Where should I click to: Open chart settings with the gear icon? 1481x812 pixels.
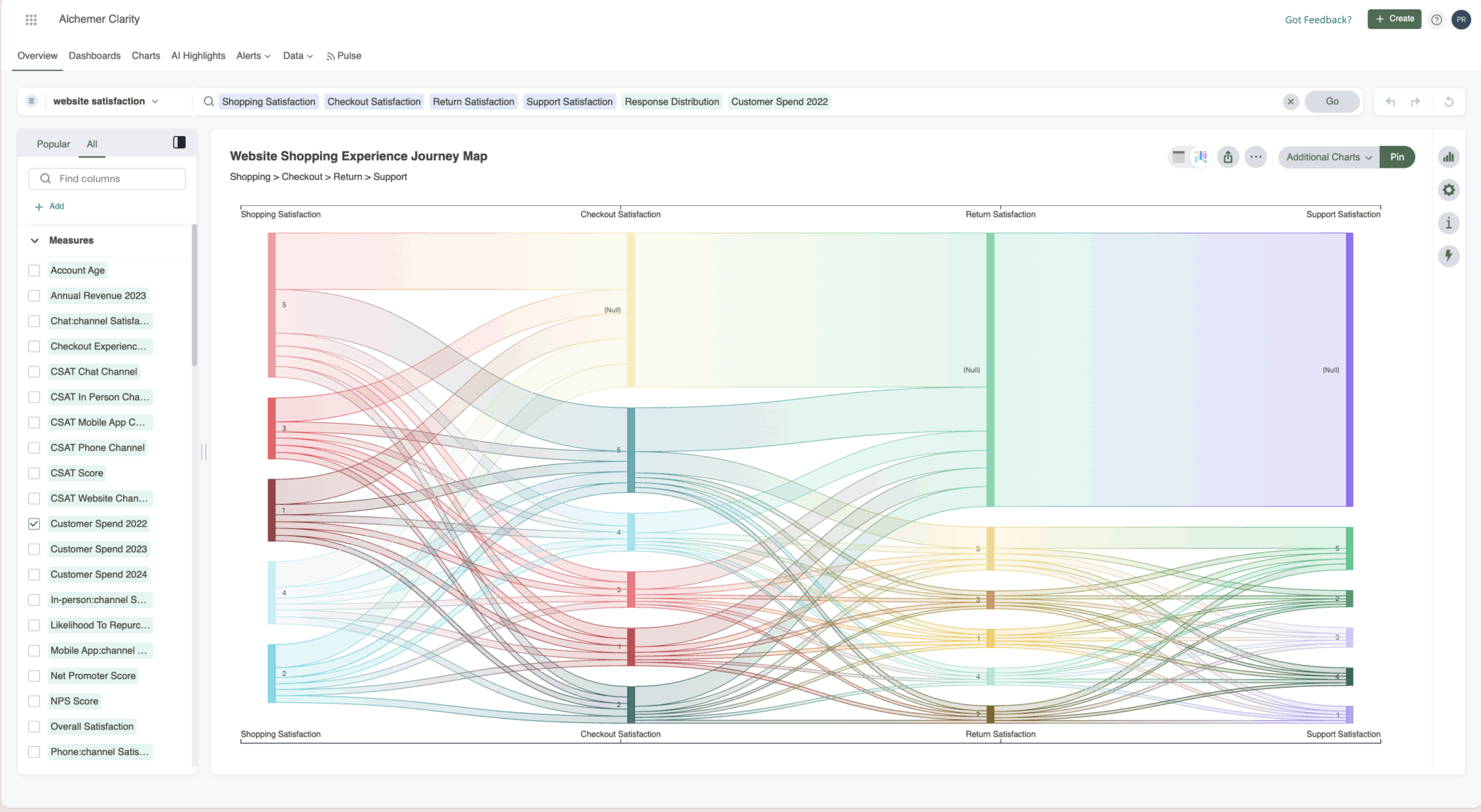click(x=1448, y=189)
